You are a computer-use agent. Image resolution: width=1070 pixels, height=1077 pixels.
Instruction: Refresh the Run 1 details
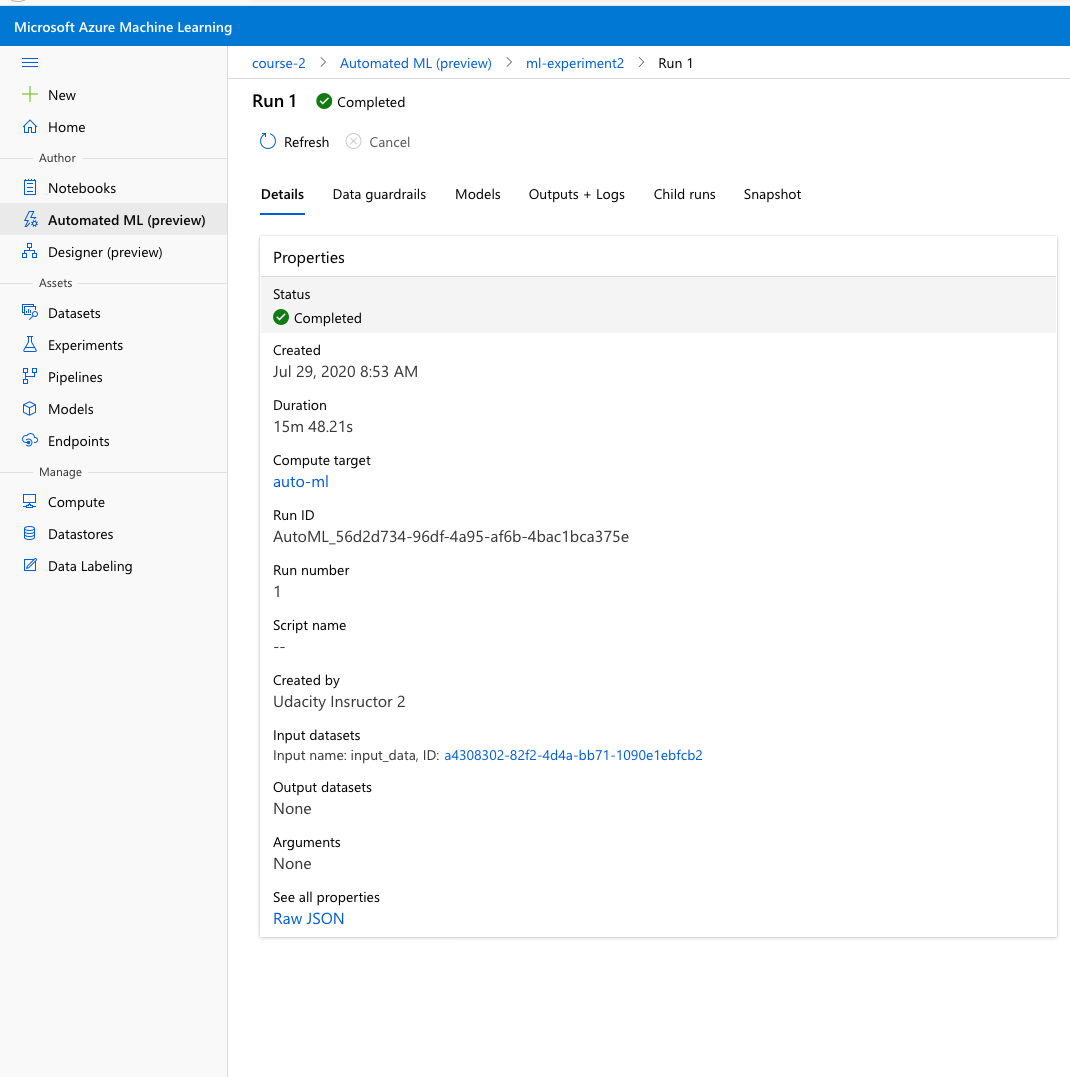coord(294,142)
